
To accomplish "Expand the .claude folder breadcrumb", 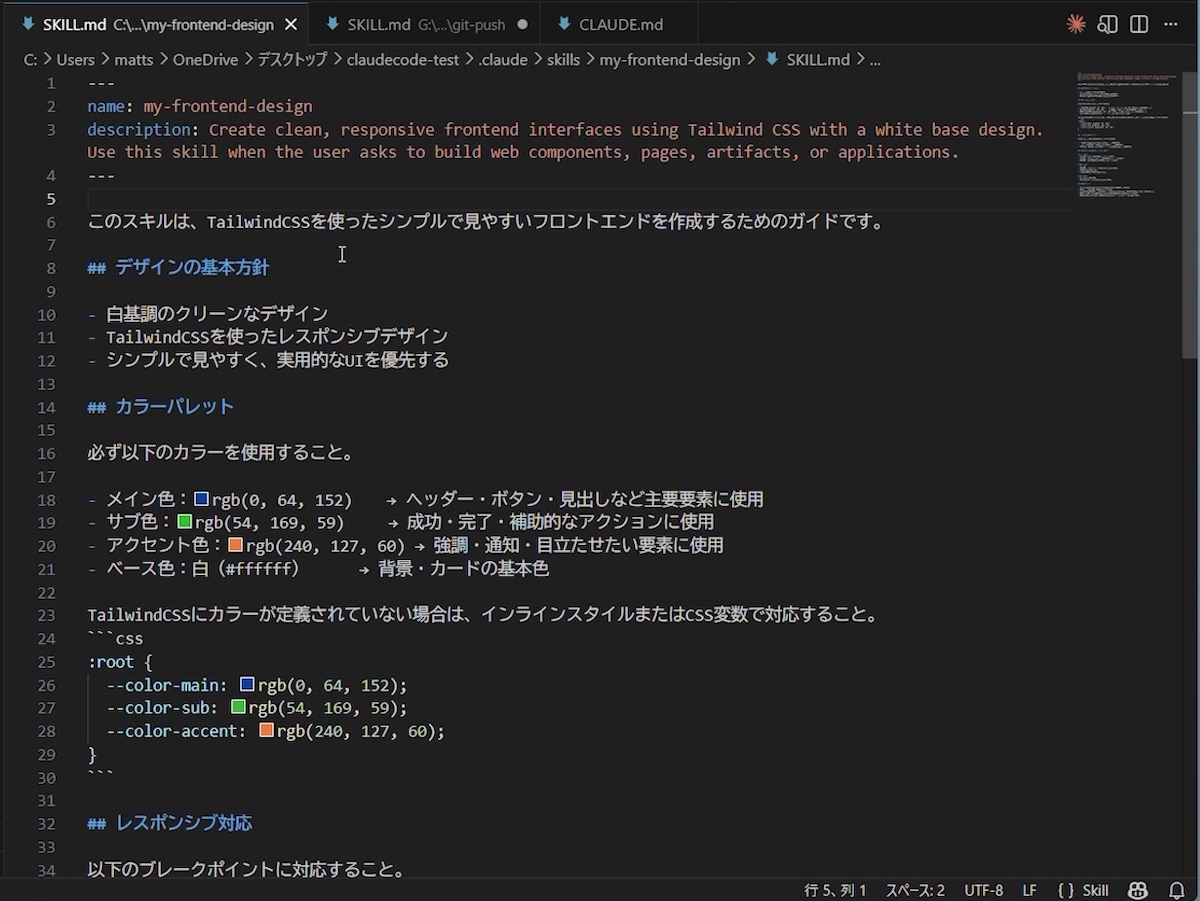I will click(502, 60).
